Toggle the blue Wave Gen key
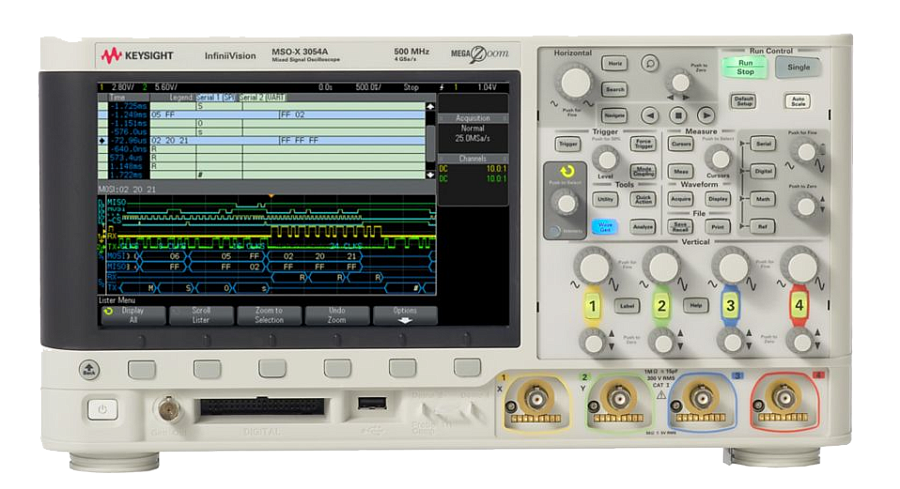 605,226
